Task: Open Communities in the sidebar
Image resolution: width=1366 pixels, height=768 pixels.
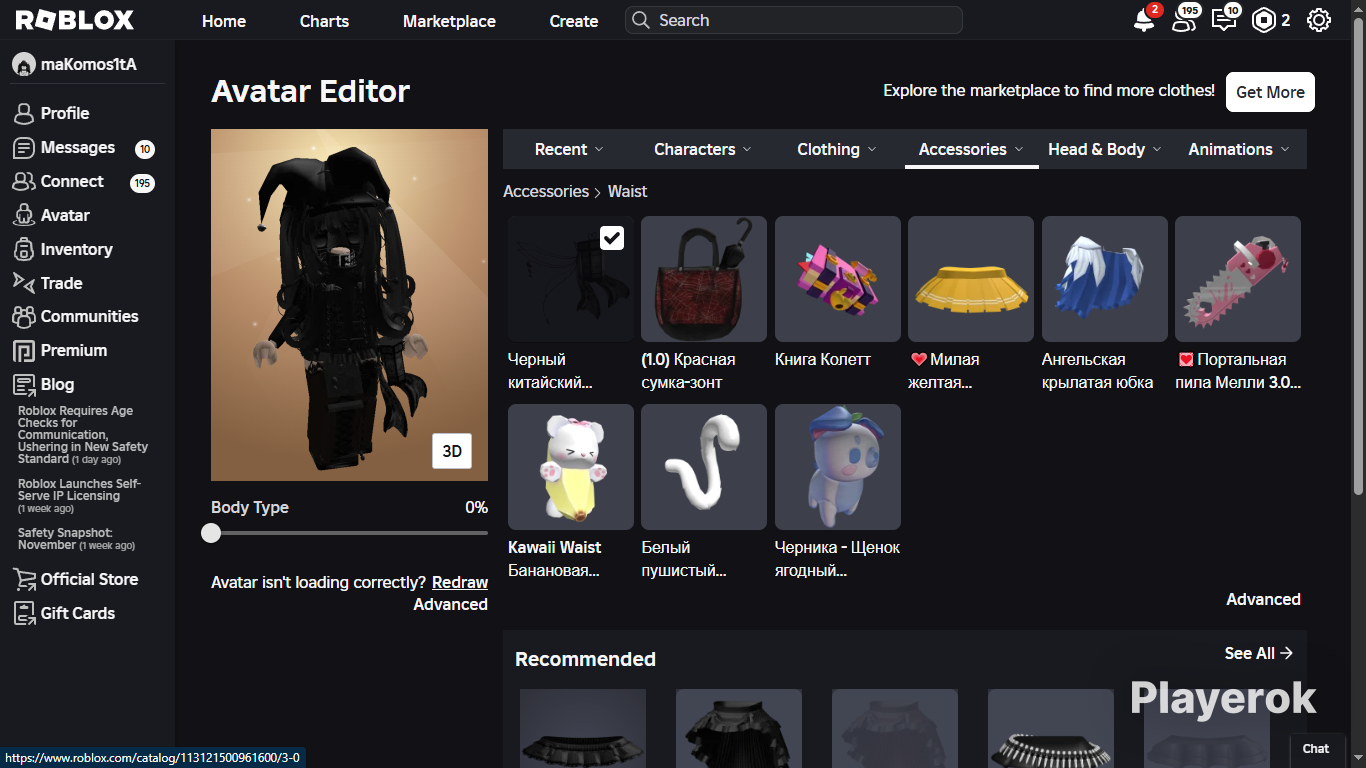Action: coord(89,316)
